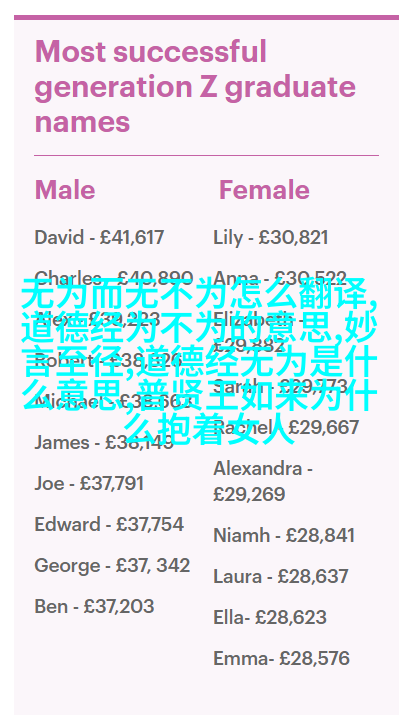This screenshot has width=414, height=715.
Task: Click the Lily - £30,821 entry
Action: pos(271,238)
